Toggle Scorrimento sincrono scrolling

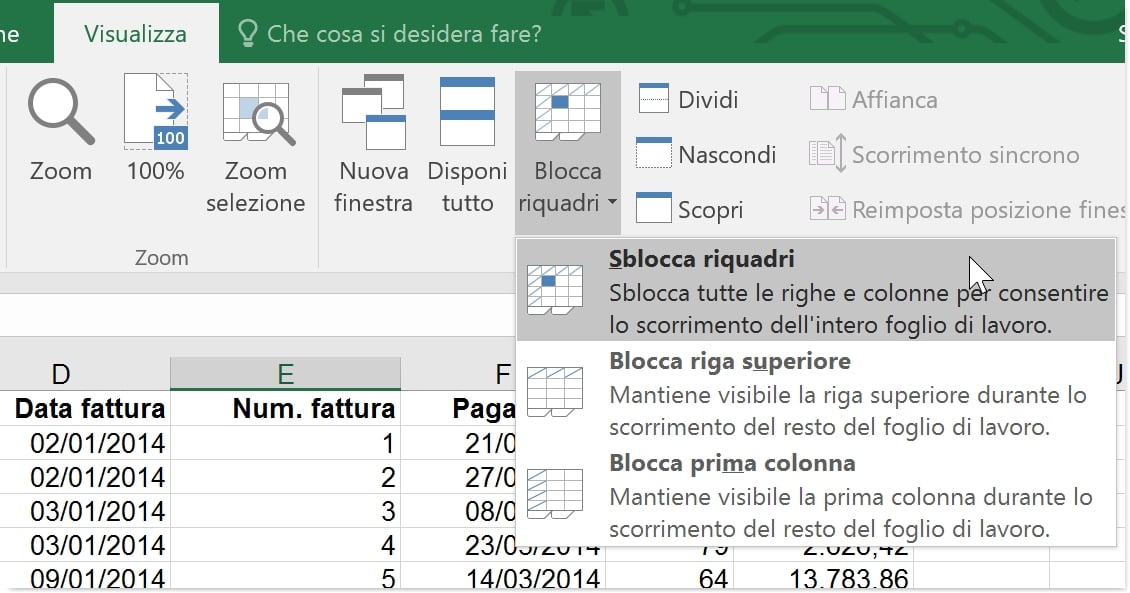944,154
